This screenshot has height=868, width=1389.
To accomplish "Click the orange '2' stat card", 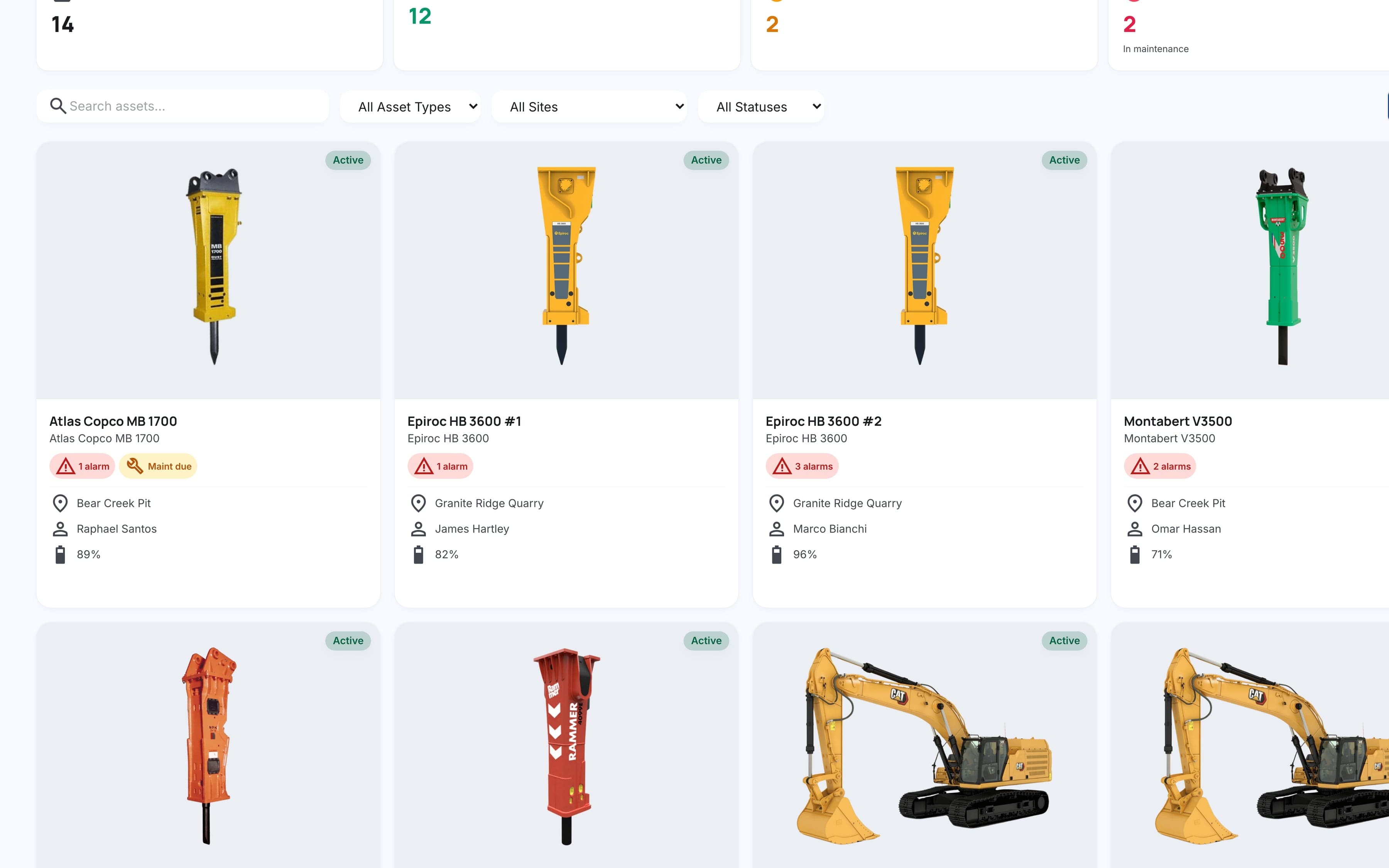I will click(924, 34).
